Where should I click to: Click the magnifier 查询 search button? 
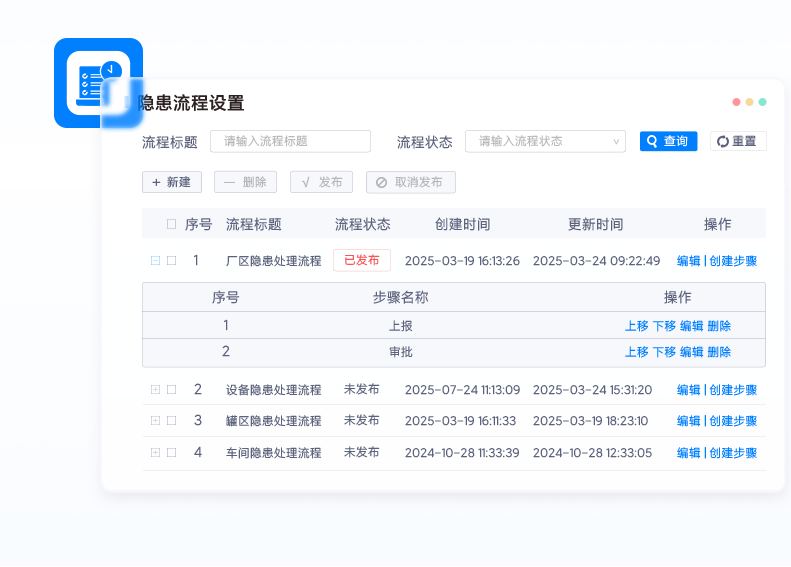click(x=668, y=142)
